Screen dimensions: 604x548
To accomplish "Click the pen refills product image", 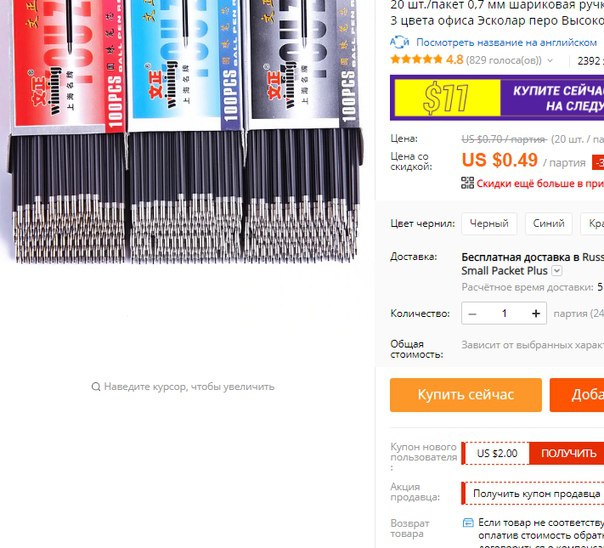I will pyautogui.click(x=185, y=131).
